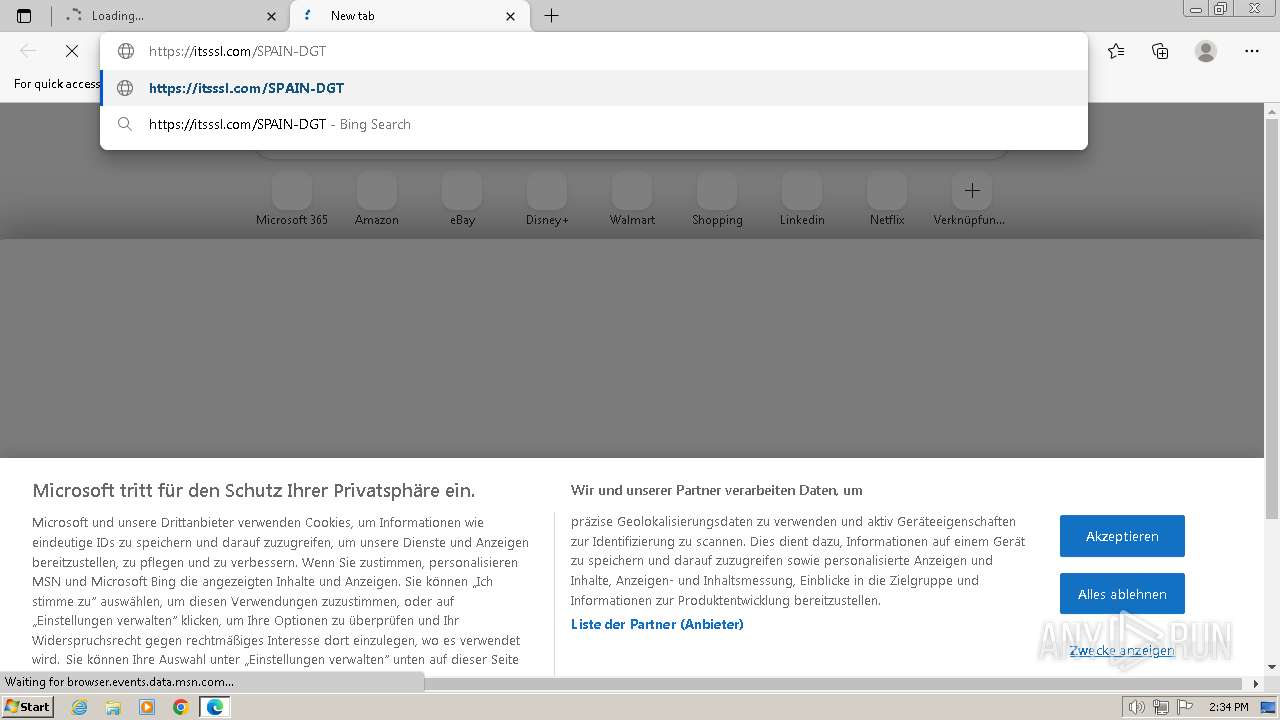Click the vertical scrollbar down arrow
Image resolution: width=1280 pixels, height=720 pixels.
(1272, 666)
